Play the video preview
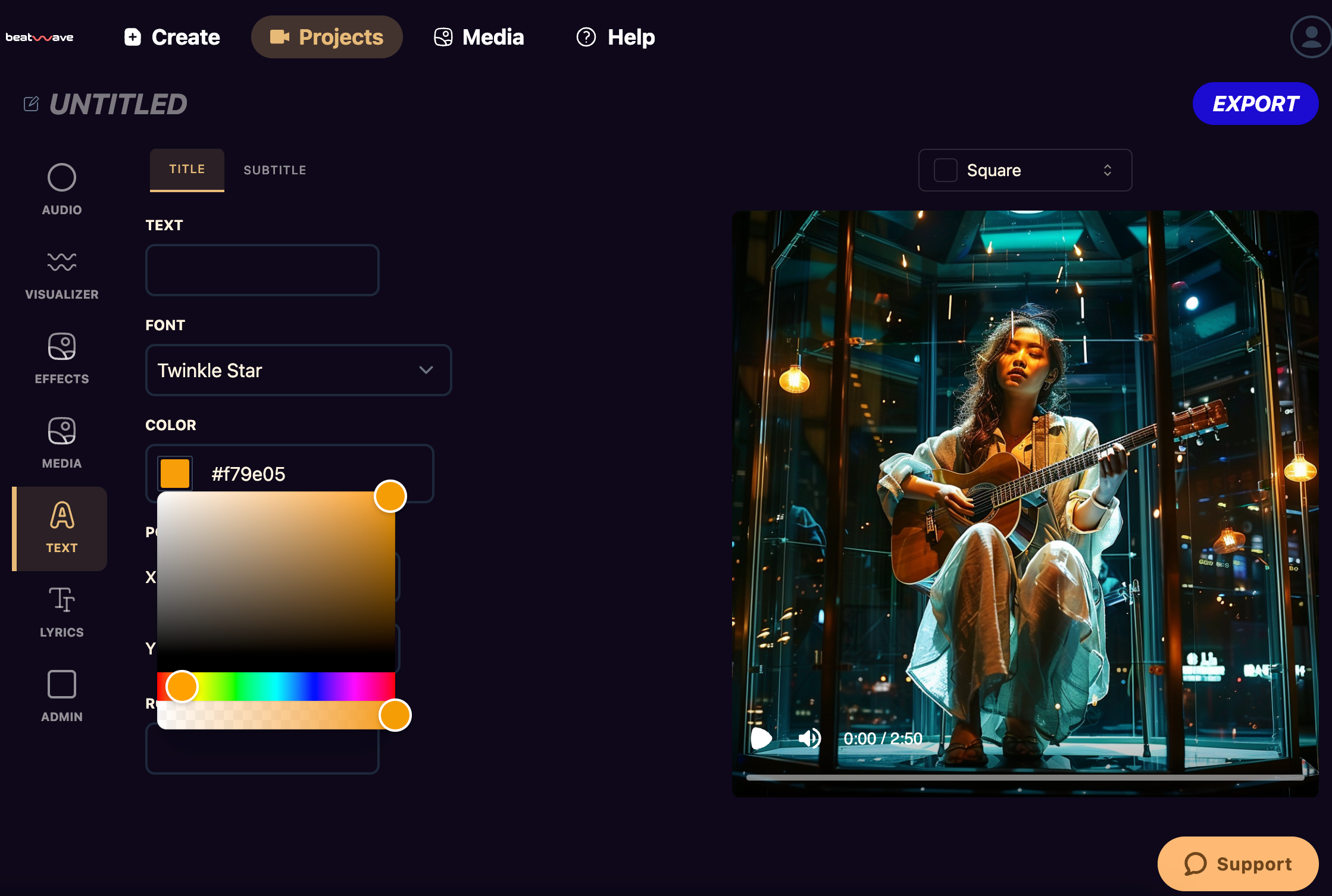This screenshot has height=896, width=1332. pyautogui.click(x=761, y=739)
